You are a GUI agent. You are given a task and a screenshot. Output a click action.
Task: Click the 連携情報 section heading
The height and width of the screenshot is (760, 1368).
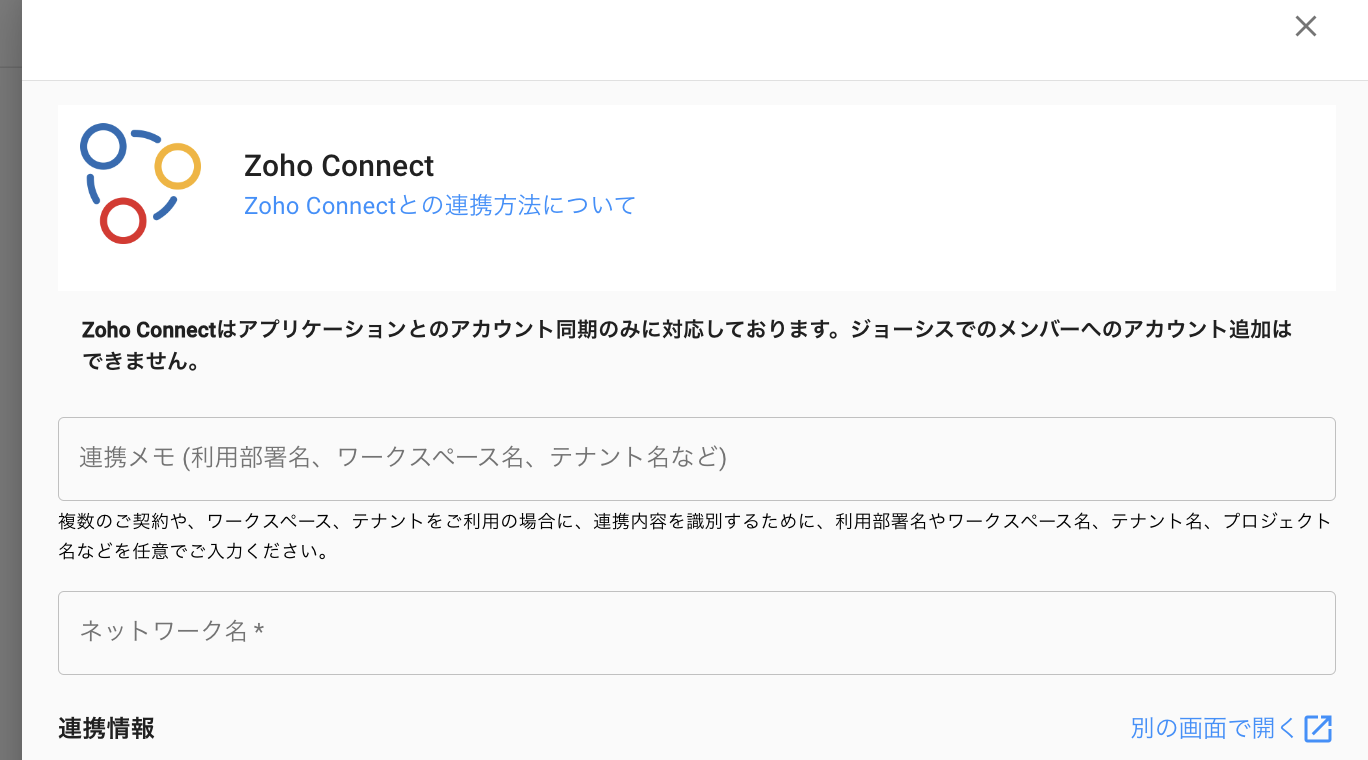coord(106,728)
